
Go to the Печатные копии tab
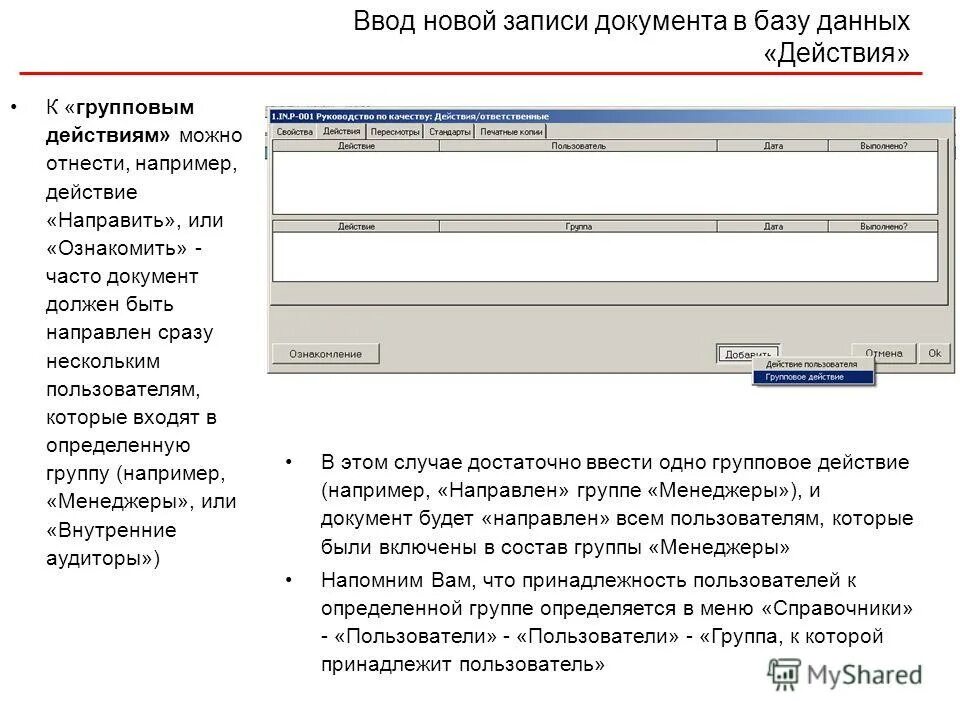(x=511, y=132)
